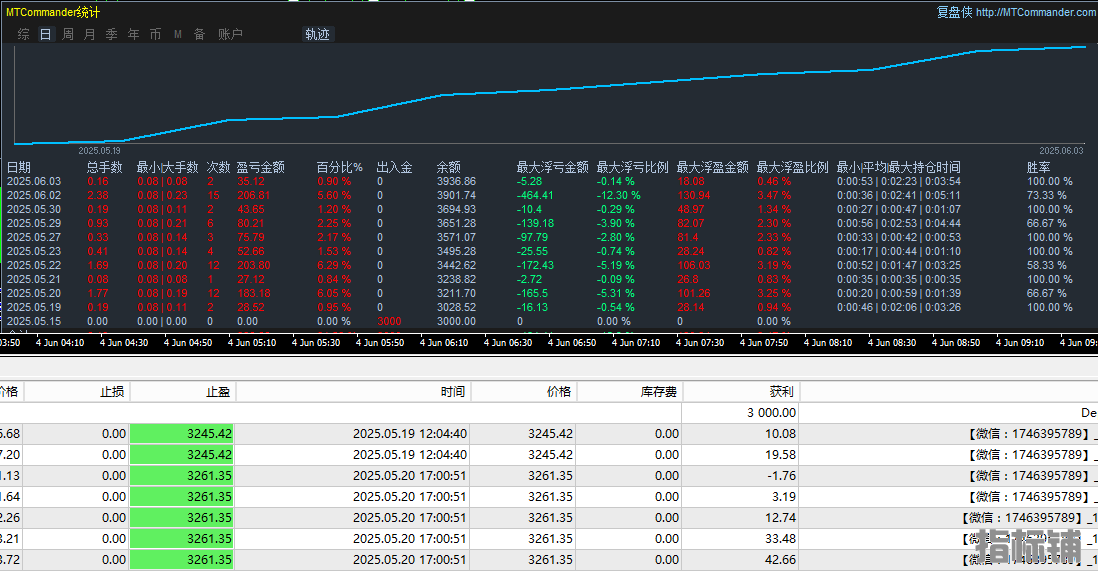Click the M tab
Viewport: 1098px width, 571px height.
coord(178,34)
